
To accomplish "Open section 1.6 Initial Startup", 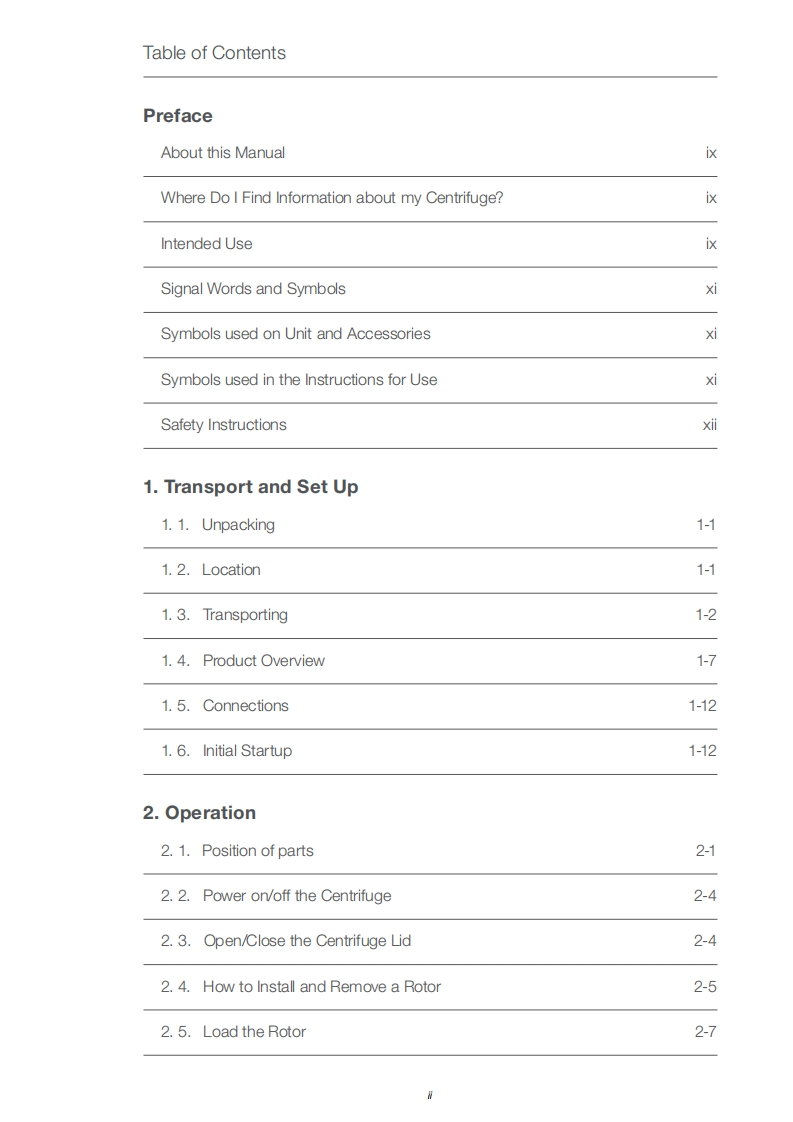I will pyautogui.click(x=247, y=751).
